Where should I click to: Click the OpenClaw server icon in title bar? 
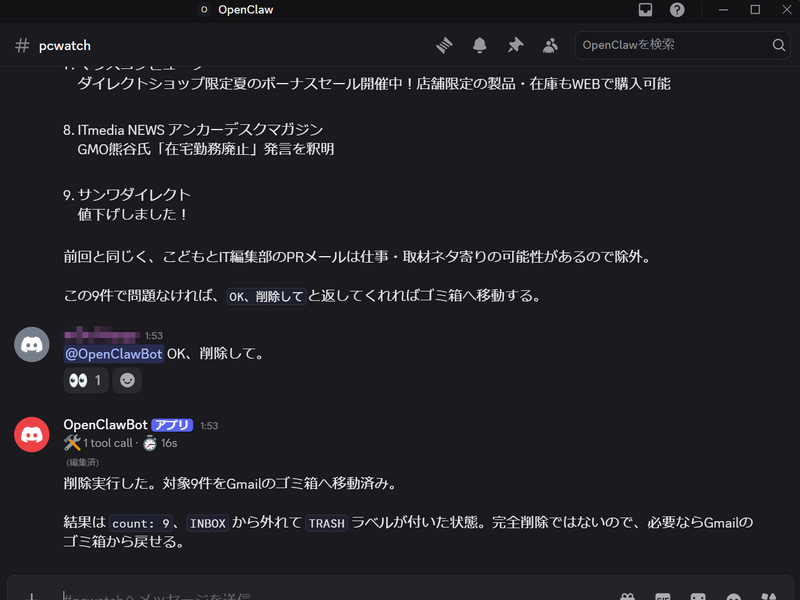204,10
